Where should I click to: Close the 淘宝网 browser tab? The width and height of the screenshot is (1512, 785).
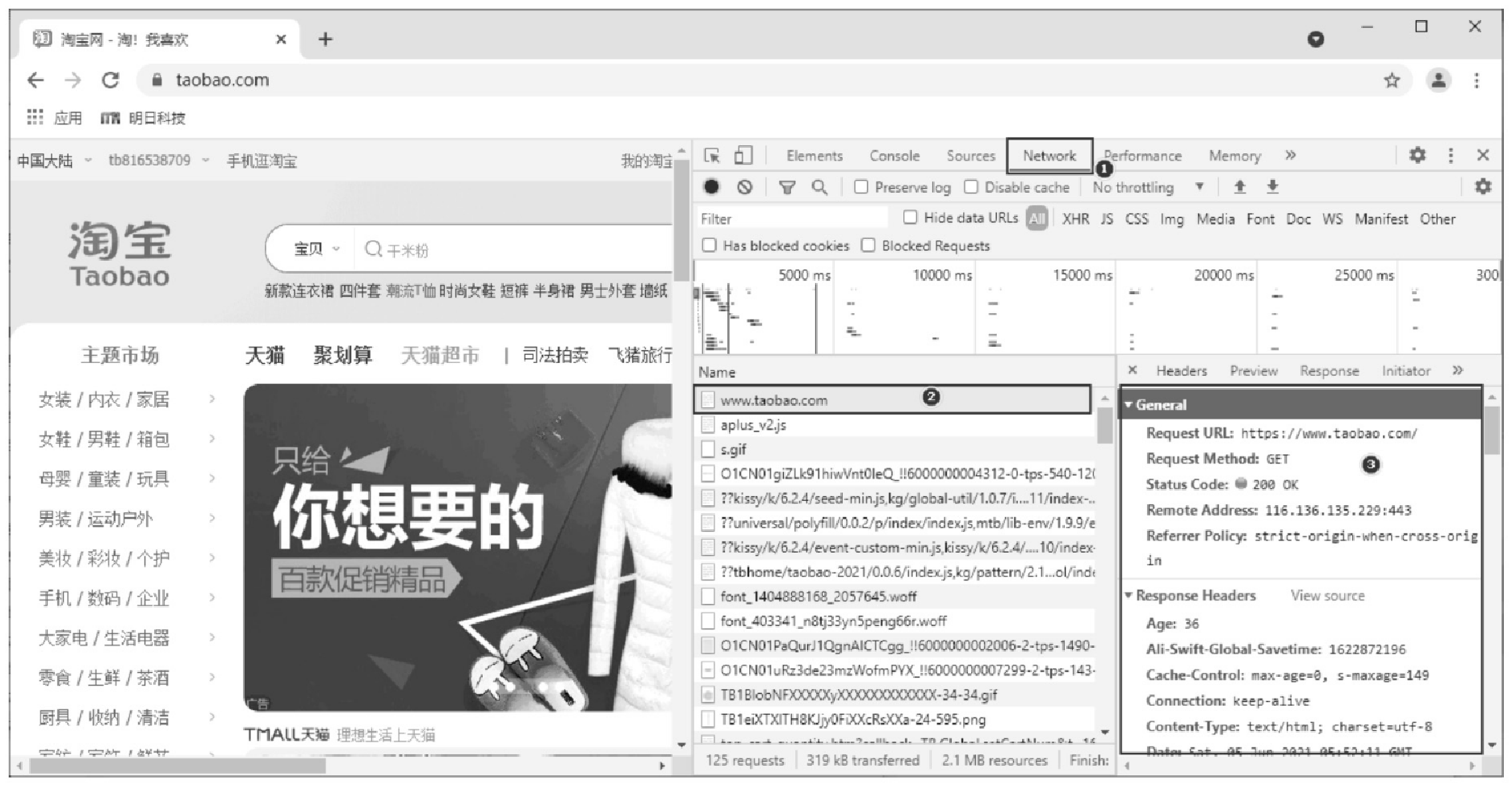pyautogui.click(x=281, y=39)
